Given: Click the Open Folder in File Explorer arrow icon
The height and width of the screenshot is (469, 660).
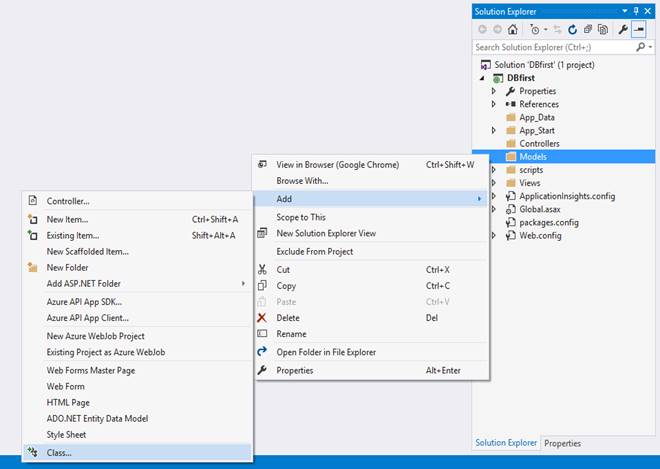Looking at the screenshot, I should (x=262, y=351).
